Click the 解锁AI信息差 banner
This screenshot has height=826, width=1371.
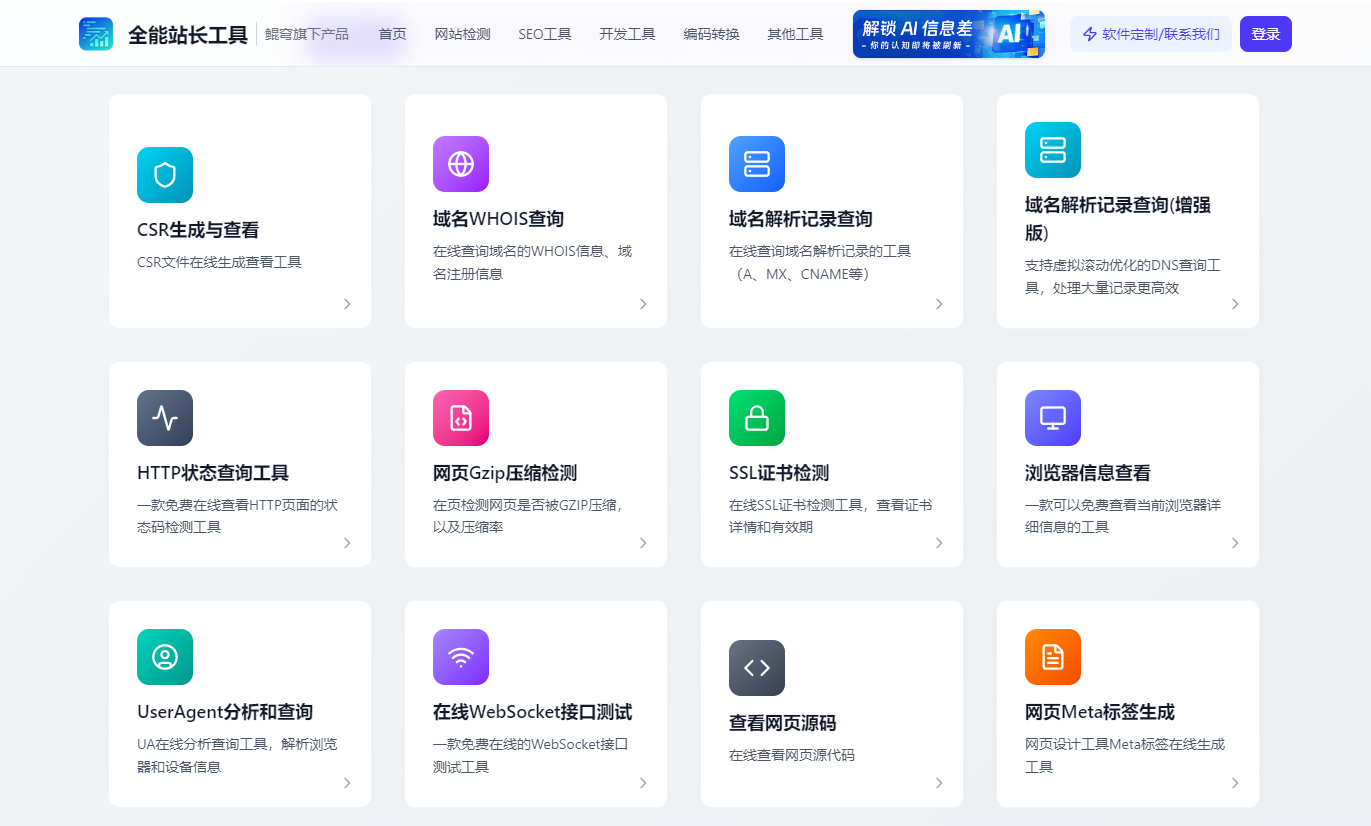[948, 32]
